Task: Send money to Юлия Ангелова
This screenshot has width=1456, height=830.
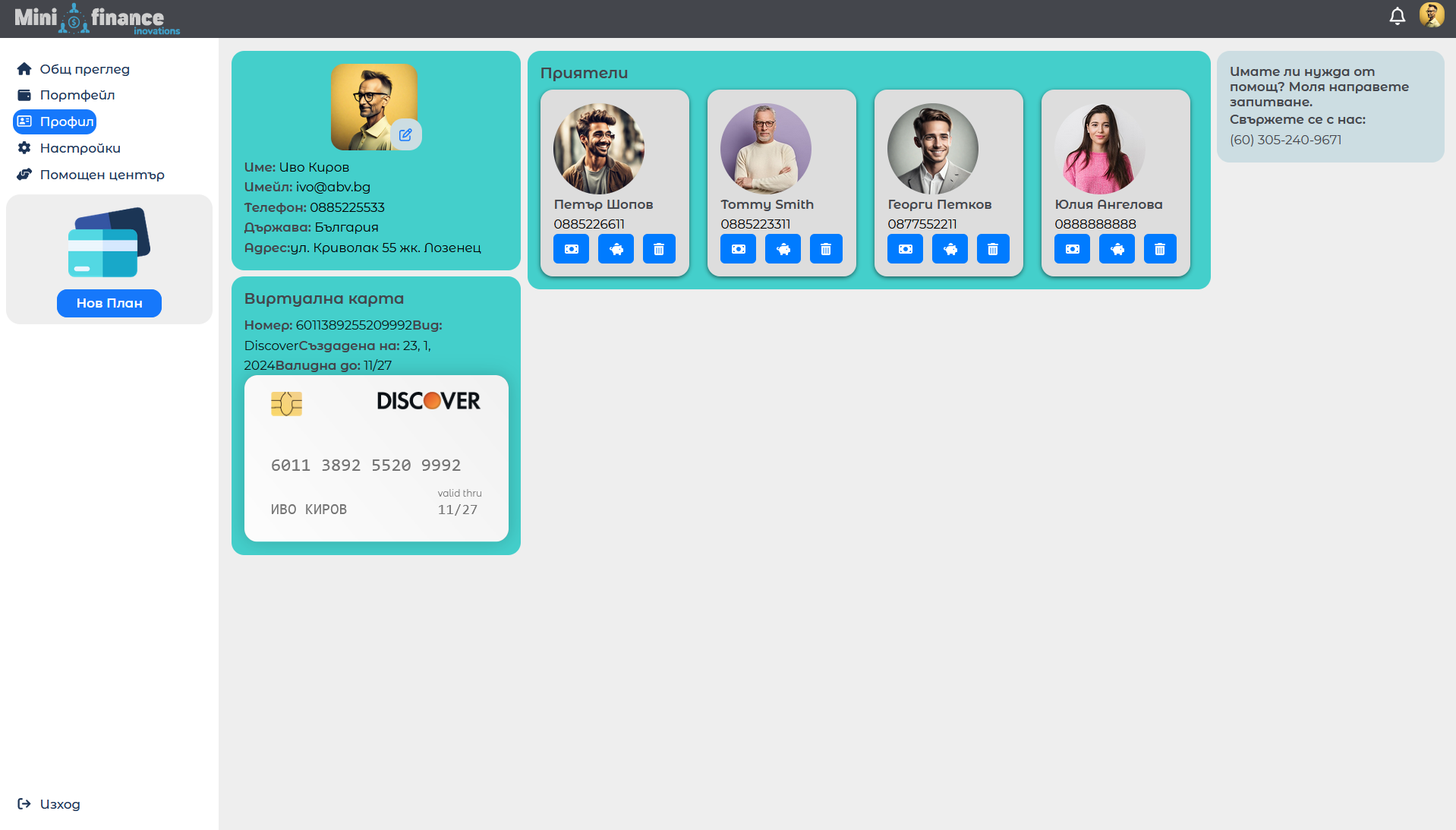Action: point(1072,248)
